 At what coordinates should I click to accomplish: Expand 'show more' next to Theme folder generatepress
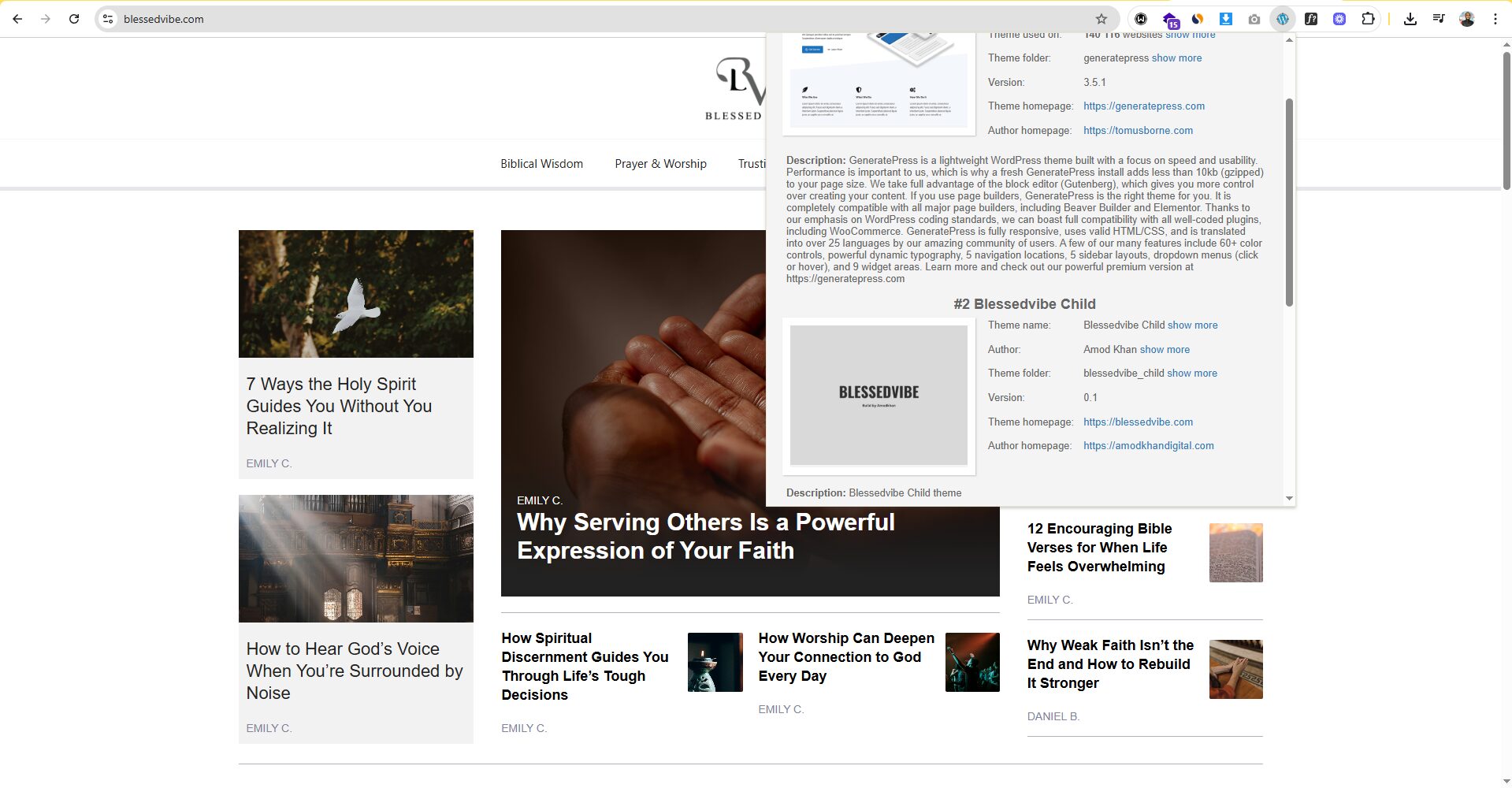pos(1176,58)
